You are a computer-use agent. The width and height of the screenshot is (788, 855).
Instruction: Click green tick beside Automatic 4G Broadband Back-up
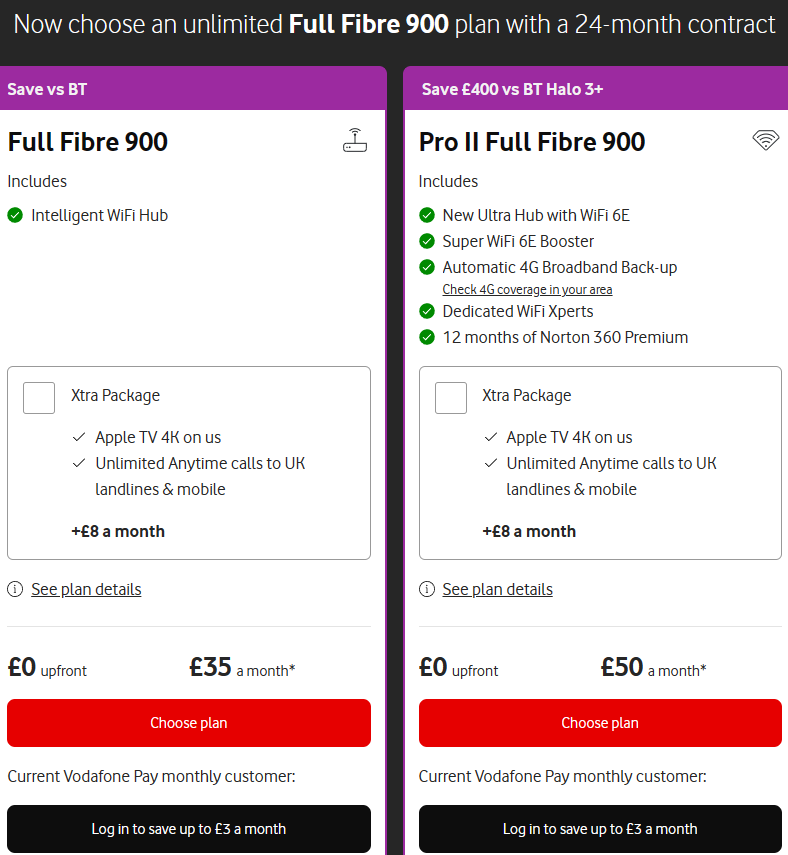[427, 267]
